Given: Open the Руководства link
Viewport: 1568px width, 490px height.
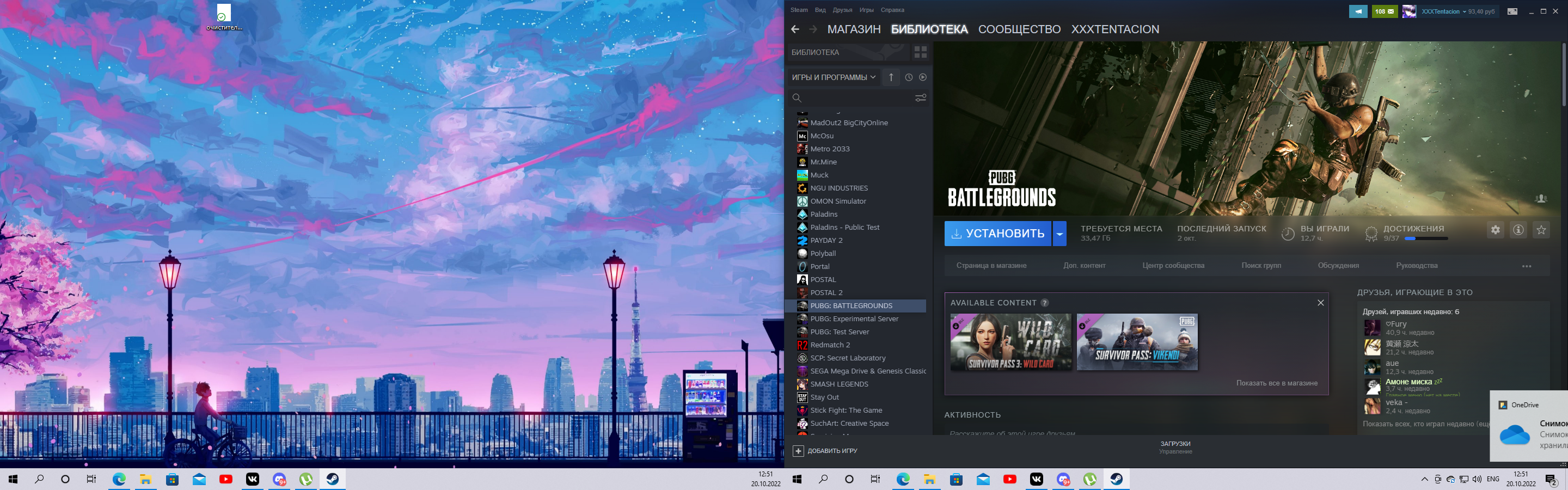Looking at the screenshot, I should tap(1417, 265).
